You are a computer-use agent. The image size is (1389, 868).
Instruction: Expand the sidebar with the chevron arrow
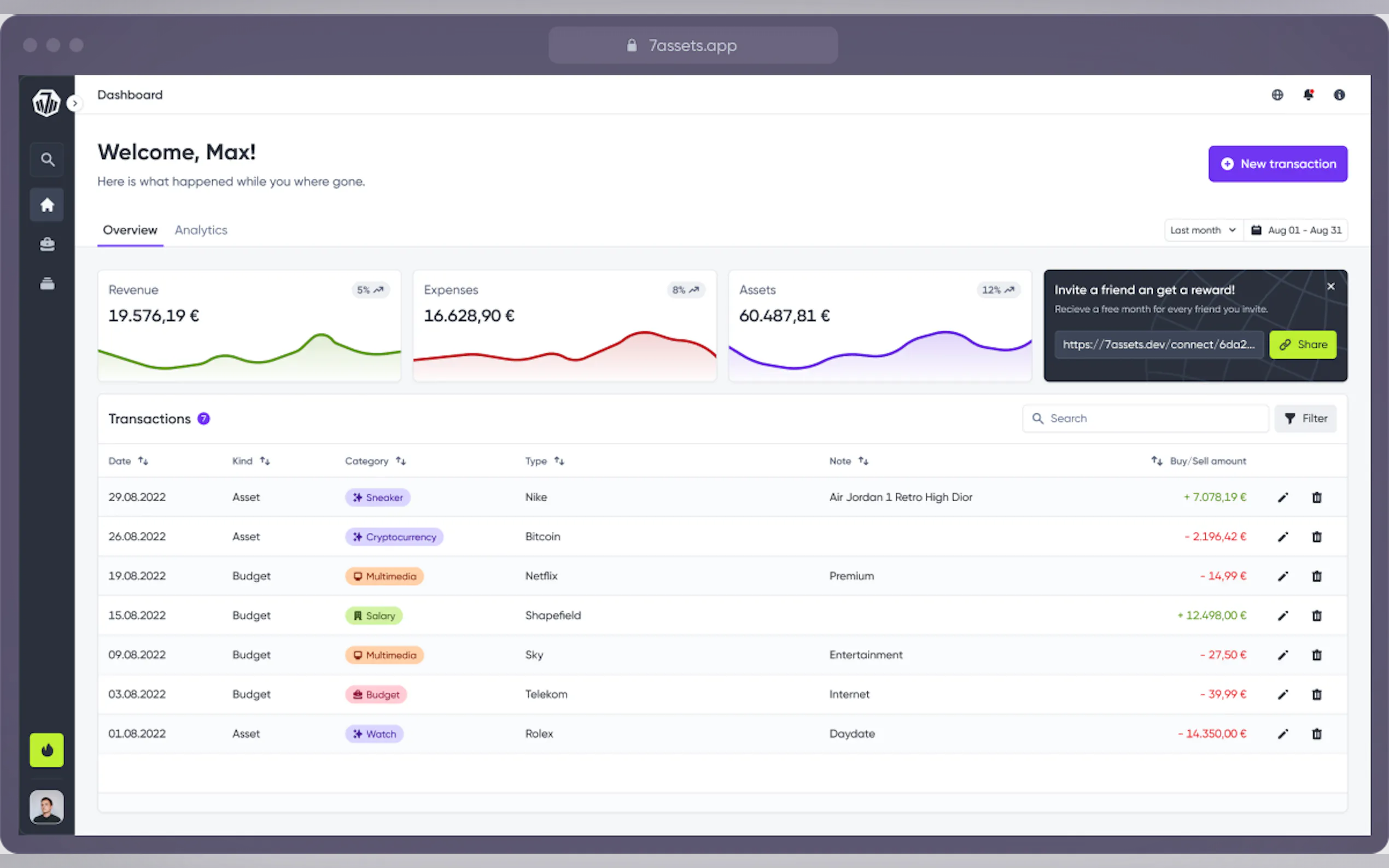pyautogui.click(x=74, y=103)
